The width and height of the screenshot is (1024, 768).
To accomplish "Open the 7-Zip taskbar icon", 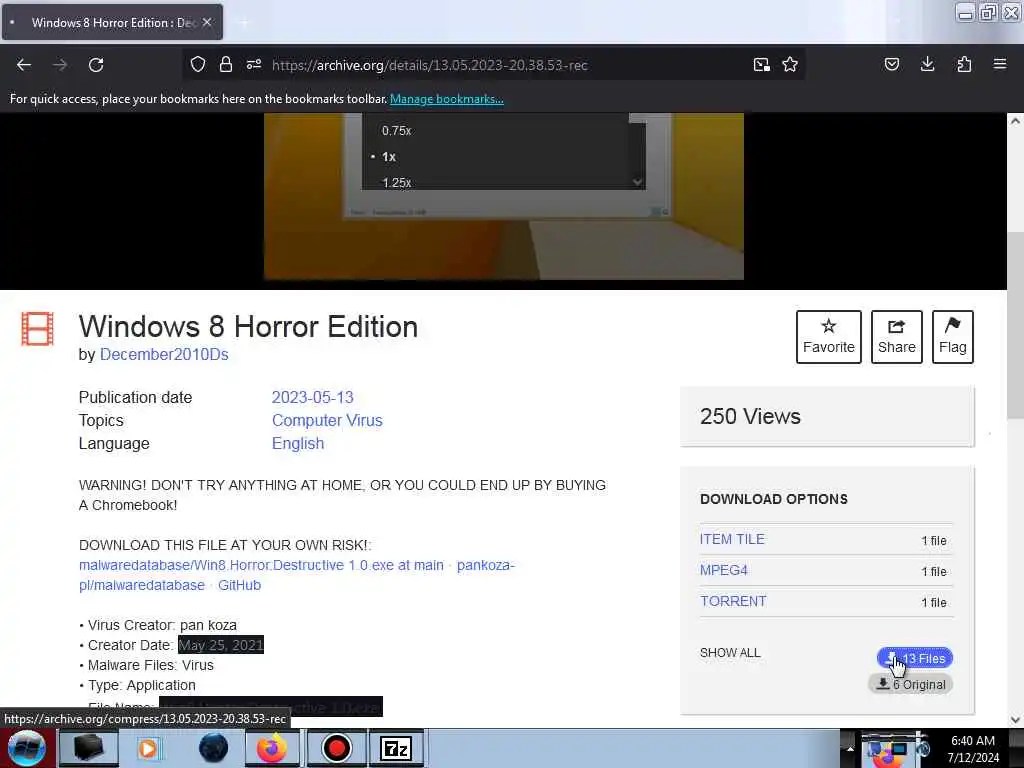I will tap(396, 748).
